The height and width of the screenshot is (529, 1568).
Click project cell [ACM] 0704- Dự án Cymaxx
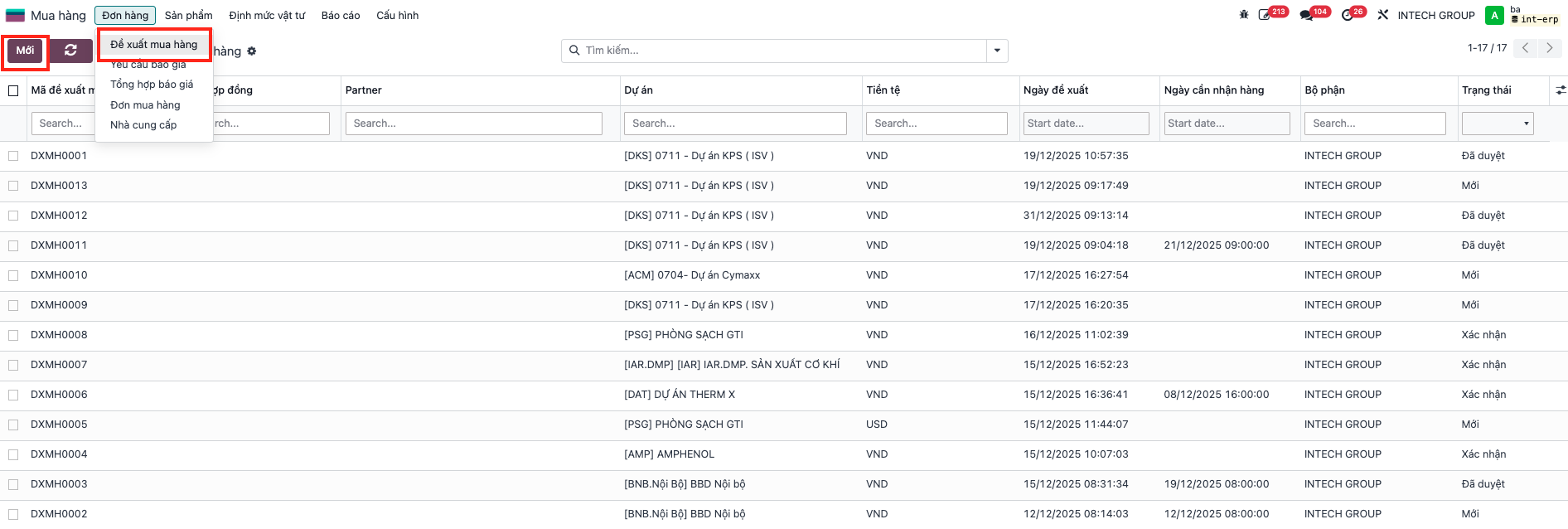(692, 275)
